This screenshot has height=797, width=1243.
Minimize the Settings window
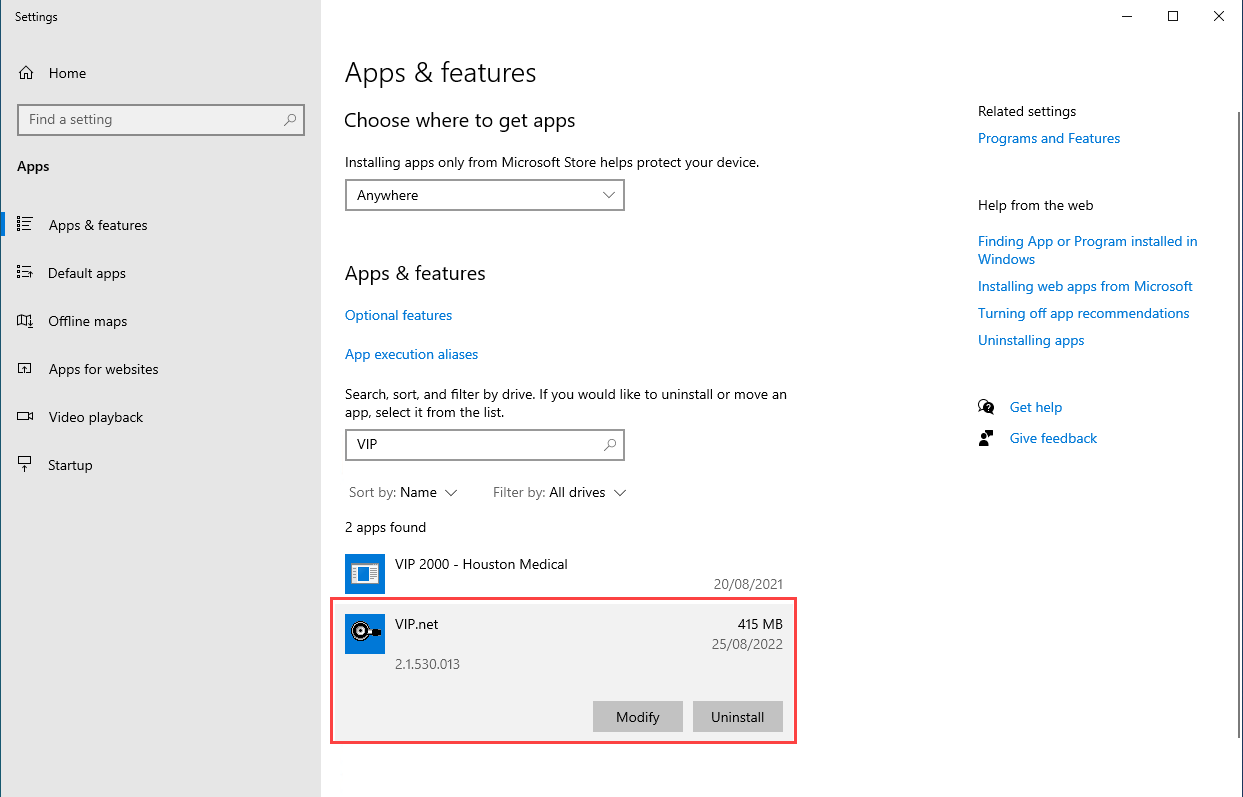click(x=1128, y=16)
